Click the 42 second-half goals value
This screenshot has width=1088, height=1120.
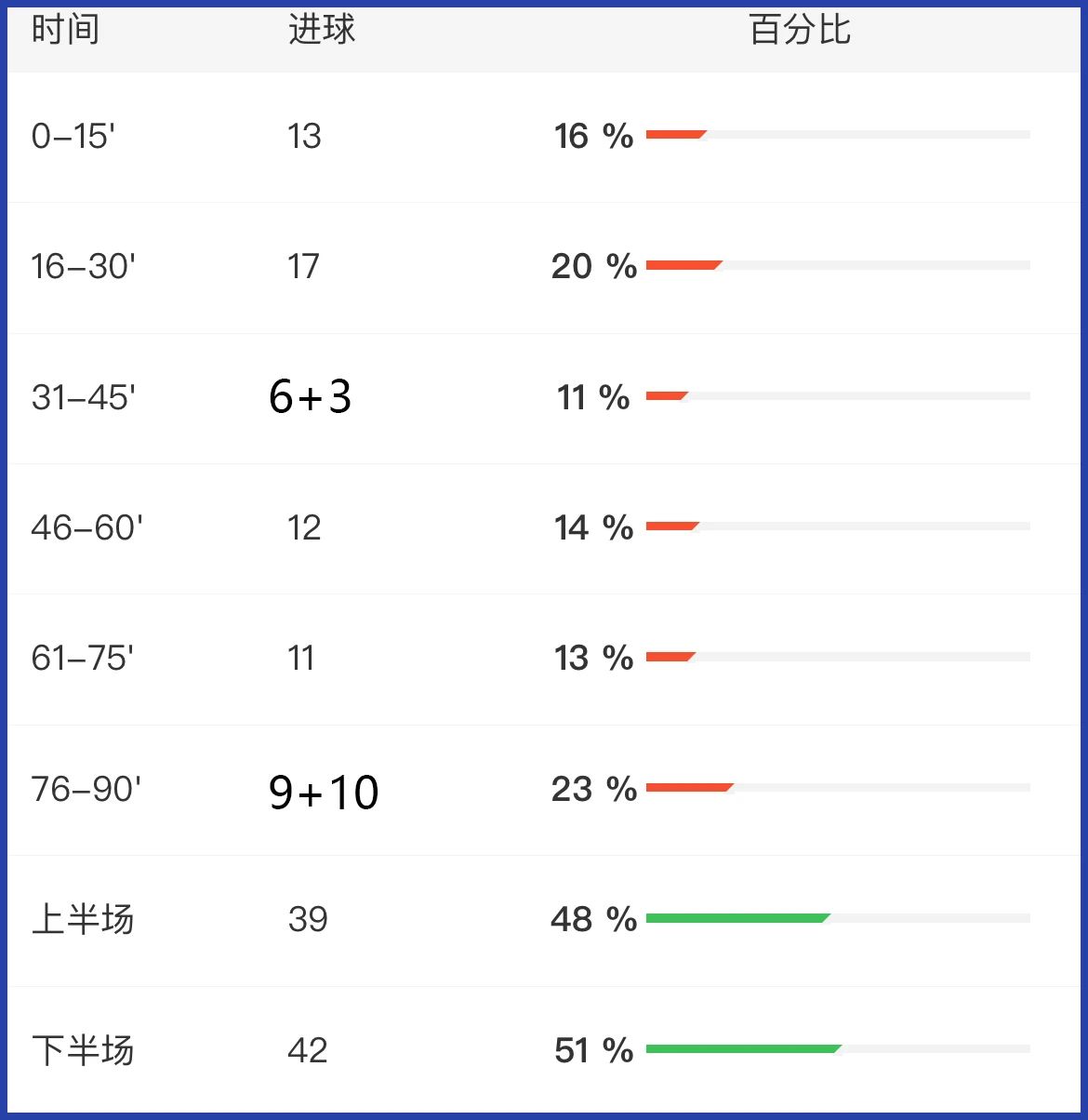308,1051
